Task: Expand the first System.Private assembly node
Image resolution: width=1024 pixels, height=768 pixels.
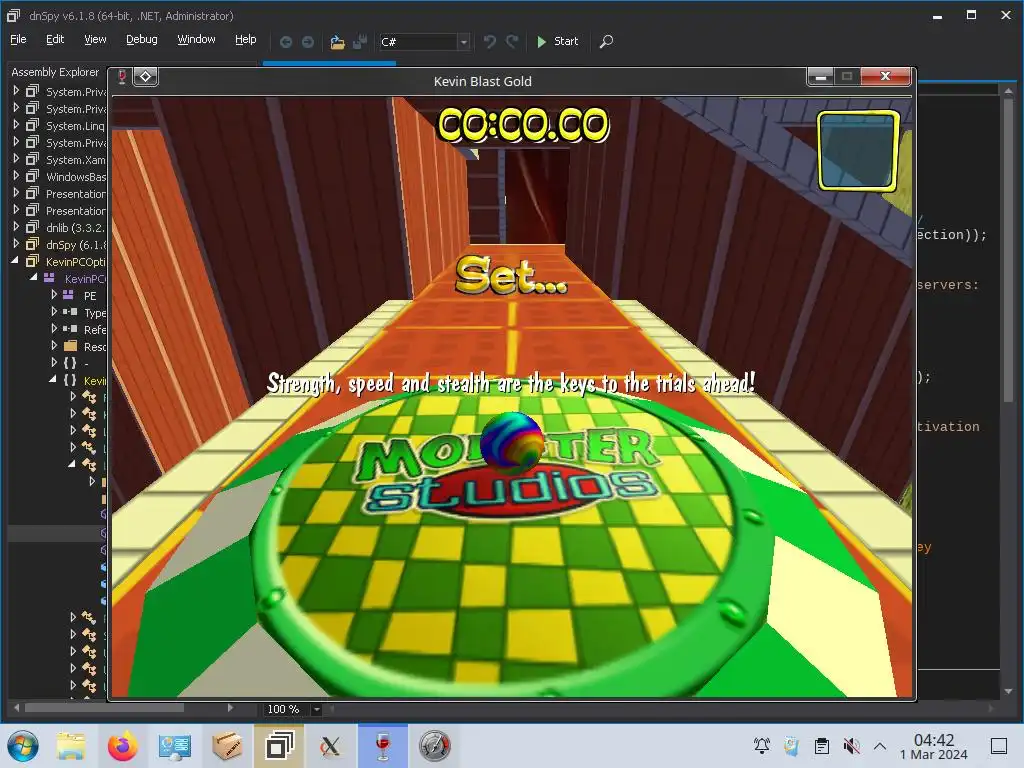Action: [16, 91]
